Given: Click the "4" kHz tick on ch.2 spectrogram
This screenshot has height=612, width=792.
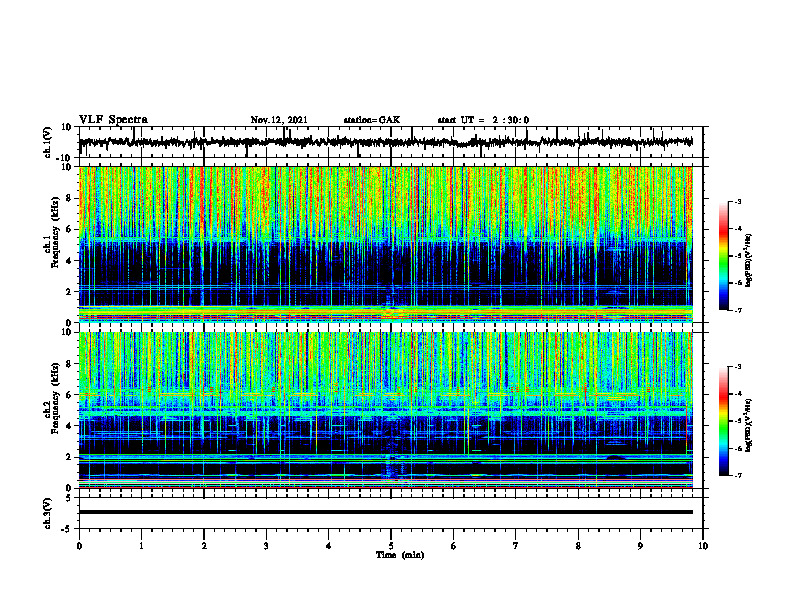Looking at the screenshot, I should [x=70, y=426].
